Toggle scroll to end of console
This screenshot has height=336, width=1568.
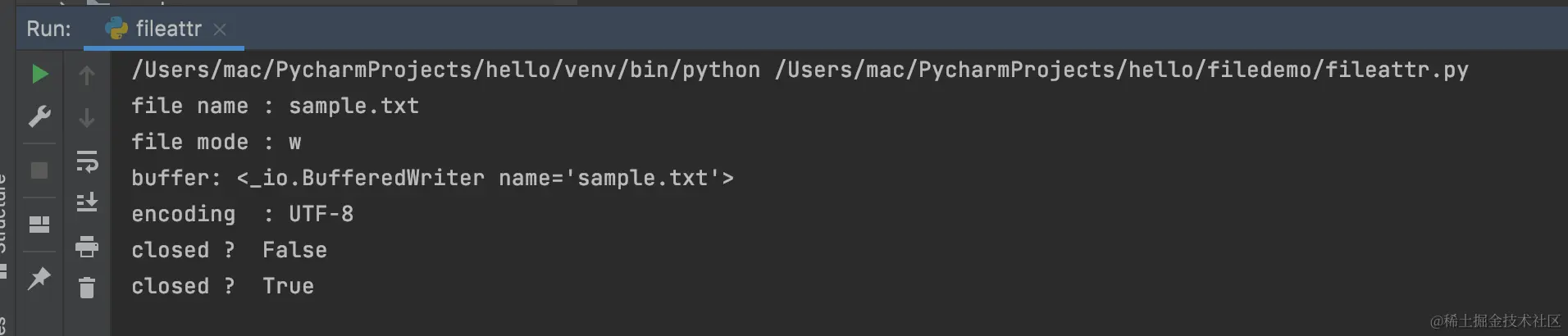86,202
